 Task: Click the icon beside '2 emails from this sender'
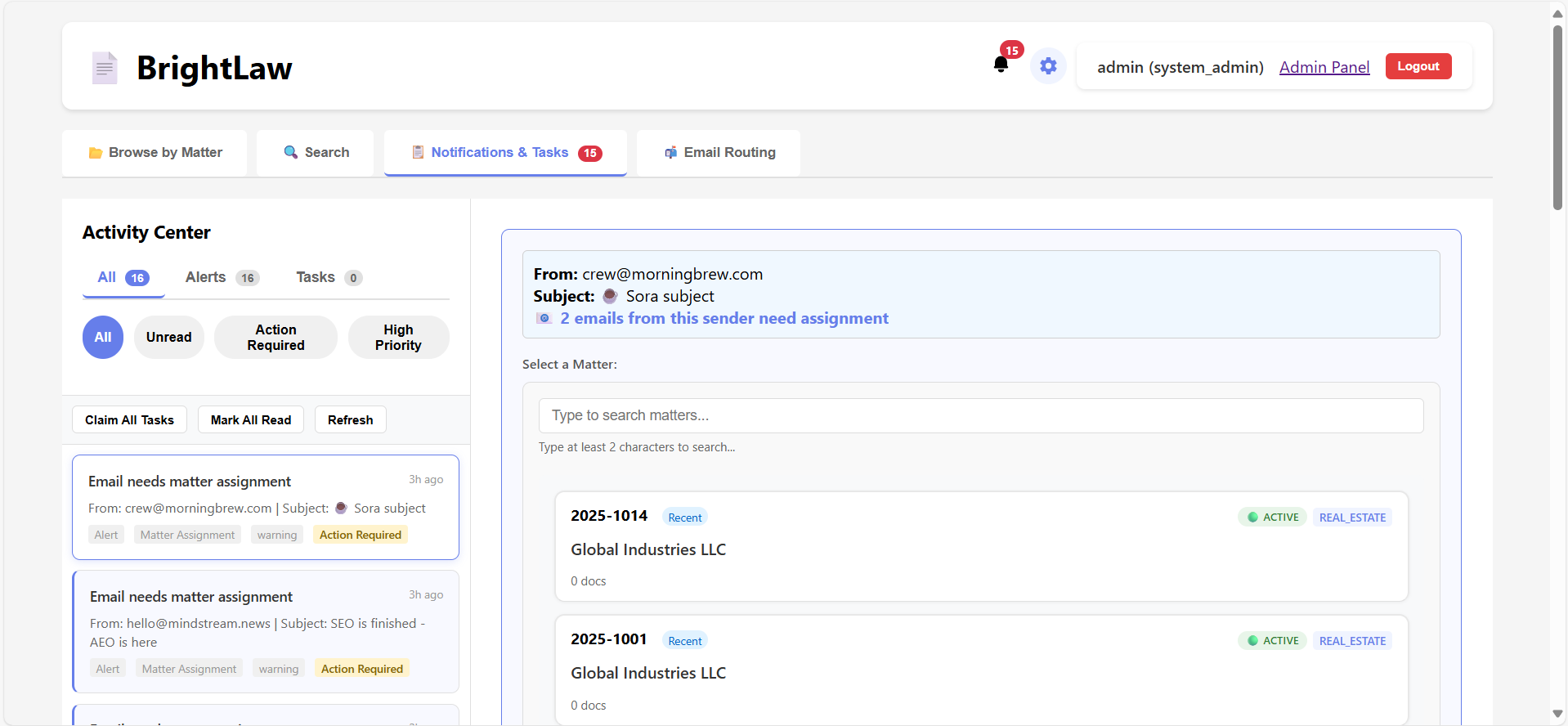click(x=544, y=318)
